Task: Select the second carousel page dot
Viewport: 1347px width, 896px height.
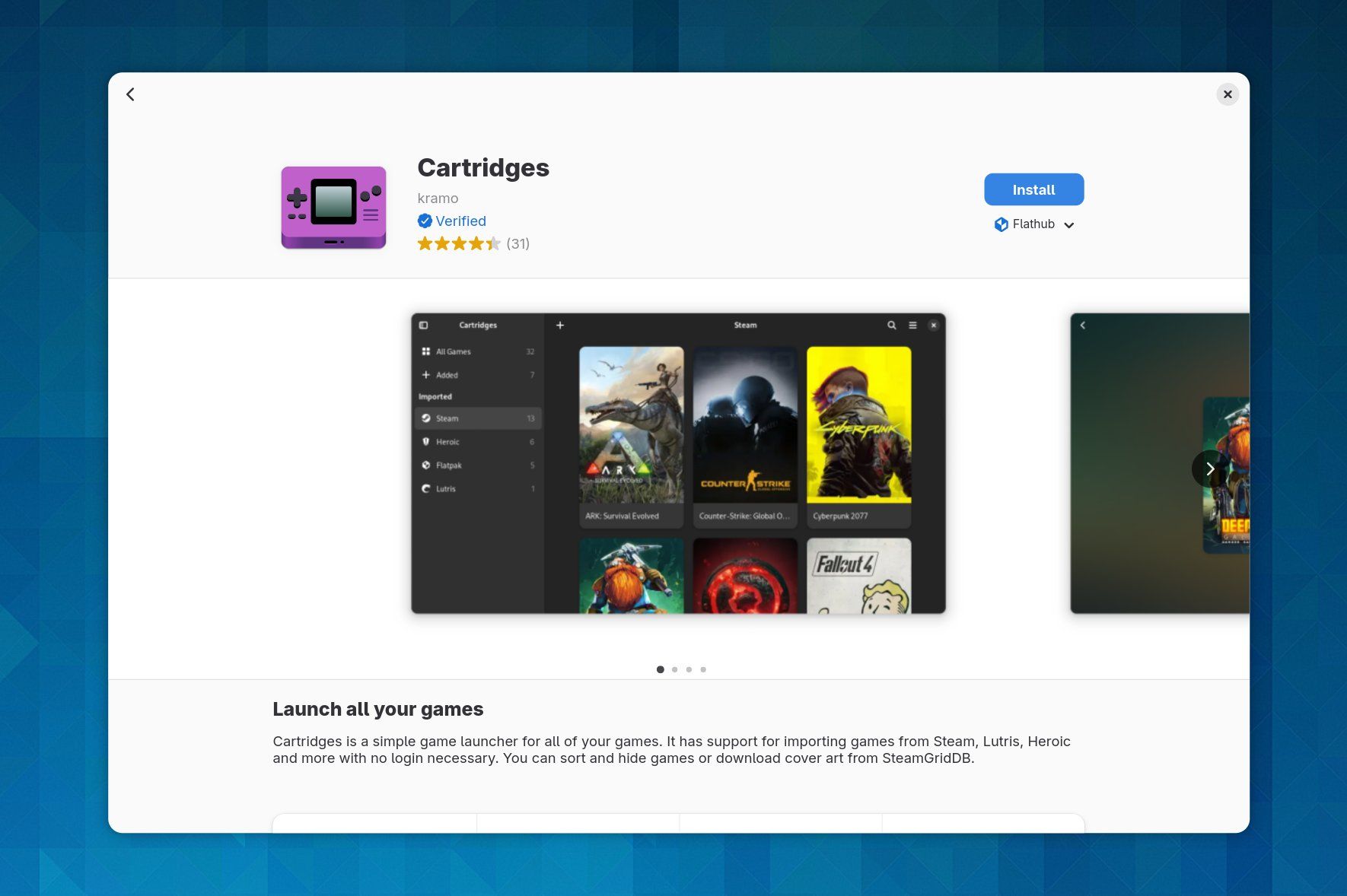Action: pyautogui.click(x=674, y=669)
